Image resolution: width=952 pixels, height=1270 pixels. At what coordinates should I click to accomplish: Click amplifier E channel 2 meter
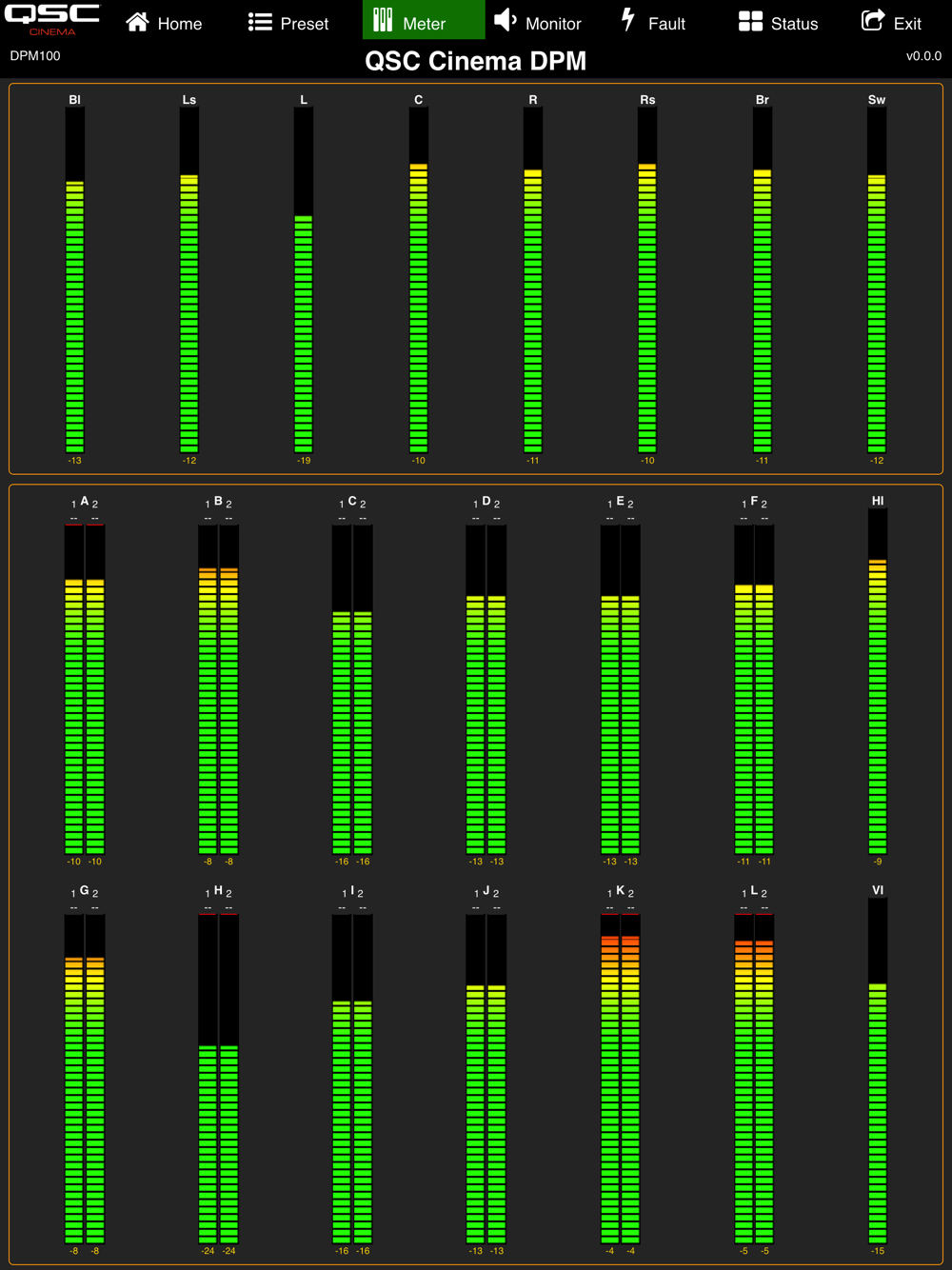click(x=630, y=688)
